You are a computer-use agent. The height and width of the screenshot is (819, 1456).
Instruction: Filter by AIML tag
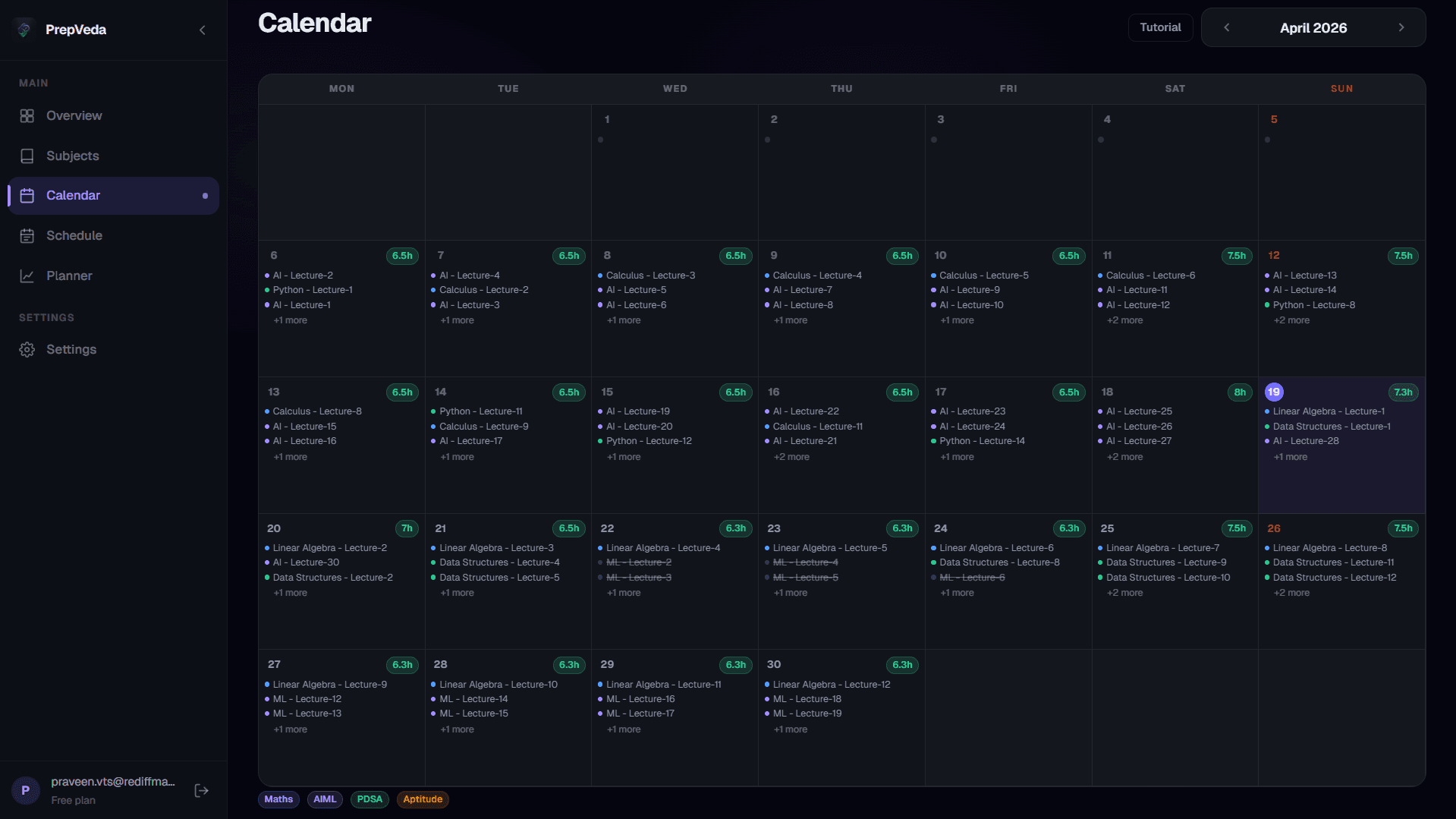click(325, 799)
